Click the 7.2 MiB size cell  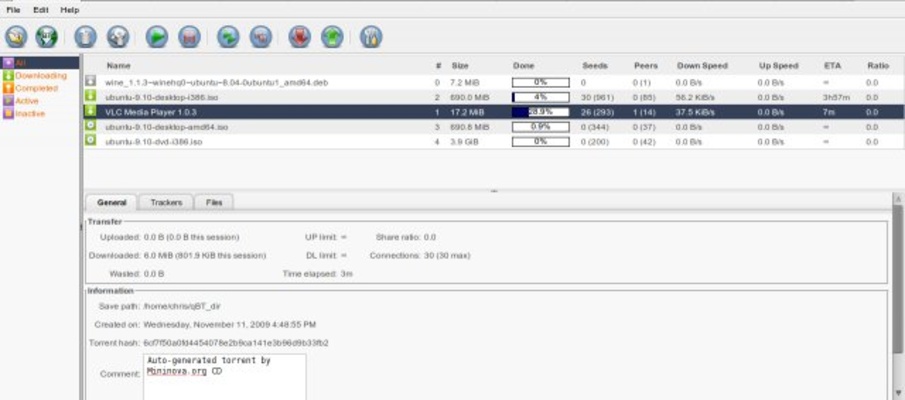pyautogui.click(x=465, y=83)
